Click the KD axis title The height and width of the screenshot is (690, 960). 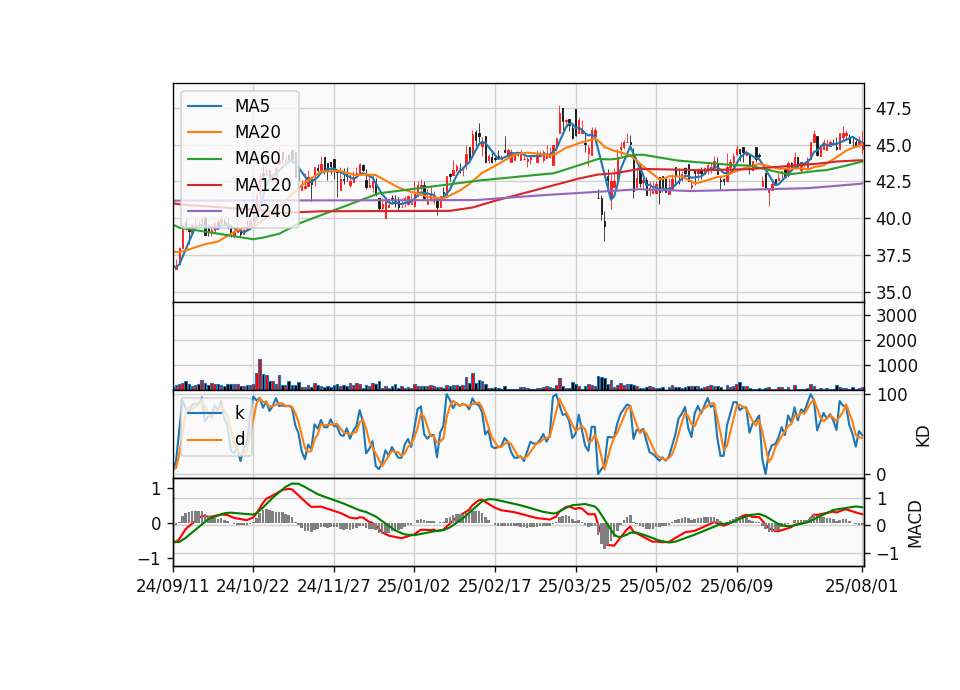point(923,437)
